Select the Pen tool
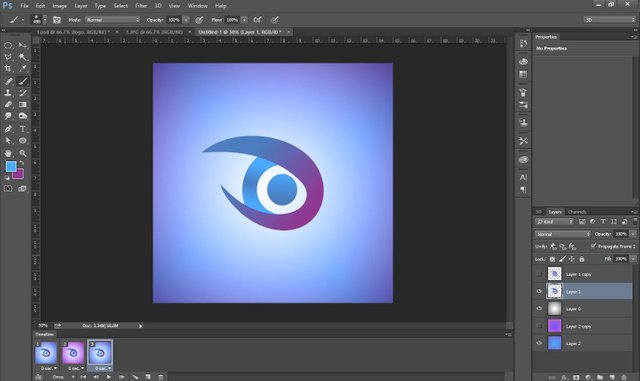Screen dimensions: 640x381 tap(8, 129)
